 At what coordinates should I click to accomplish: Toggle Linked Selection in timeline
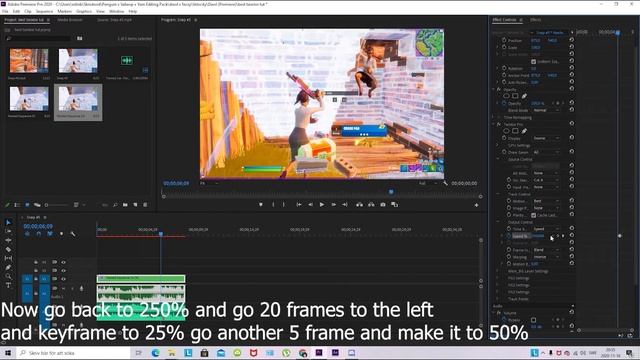(x=50, y=234)
